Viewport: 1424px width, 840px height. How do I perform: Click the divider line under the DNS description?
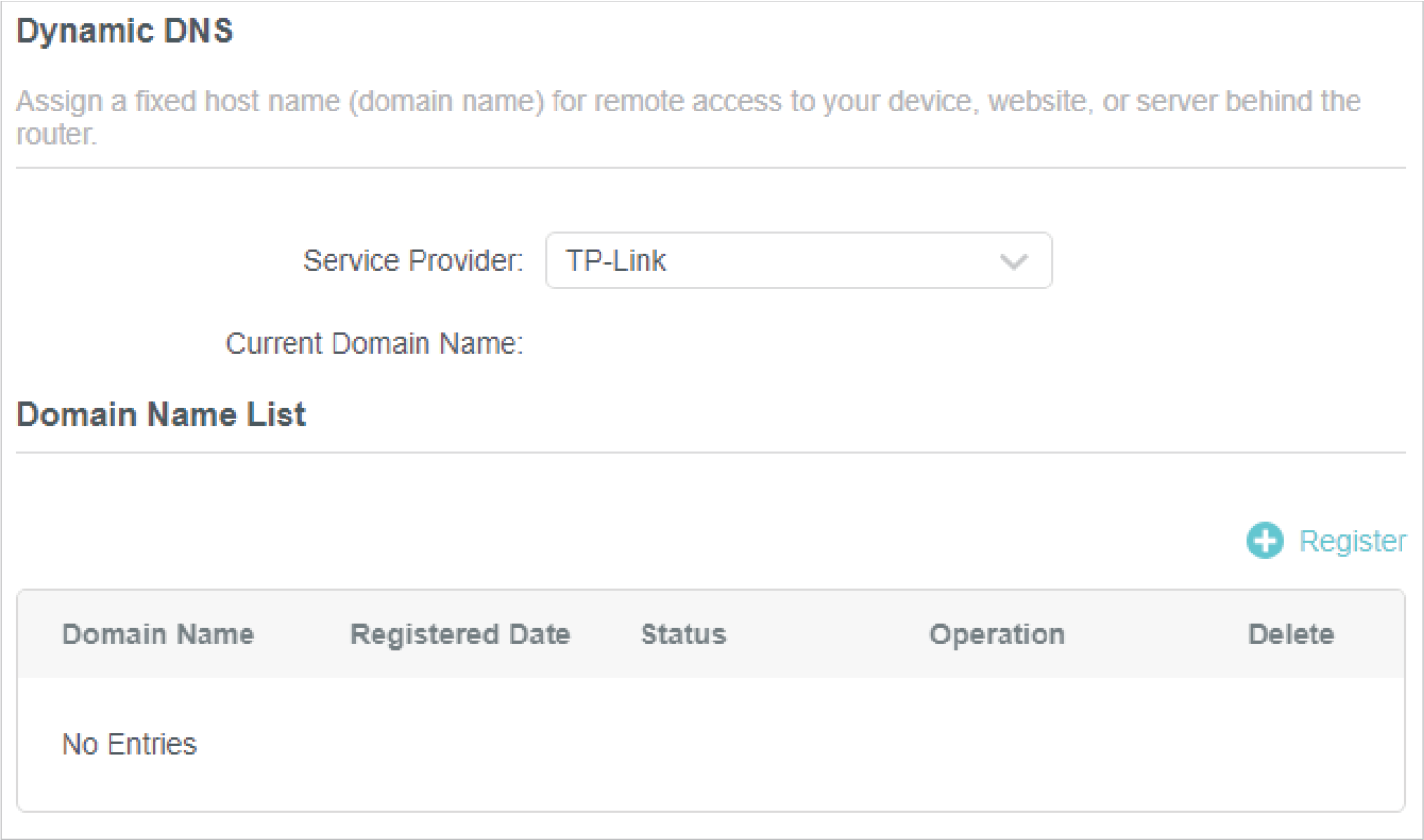[x=710, y=168]
